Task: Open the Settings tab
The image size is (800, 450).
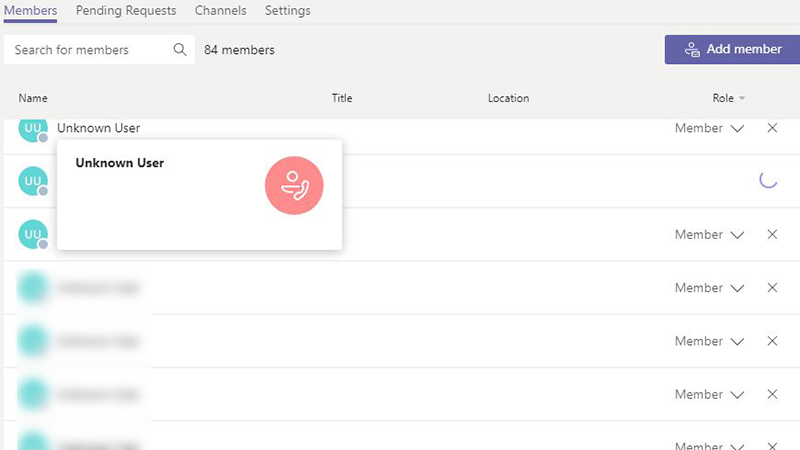Action: 287,11
